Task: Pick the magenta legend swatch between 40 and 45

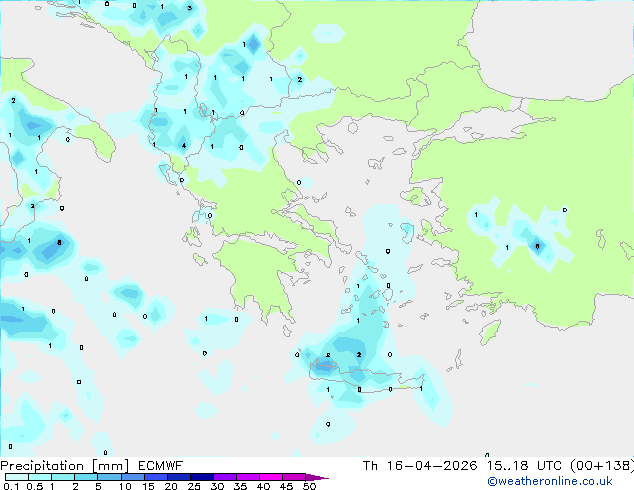Action: tap(271, 477)
